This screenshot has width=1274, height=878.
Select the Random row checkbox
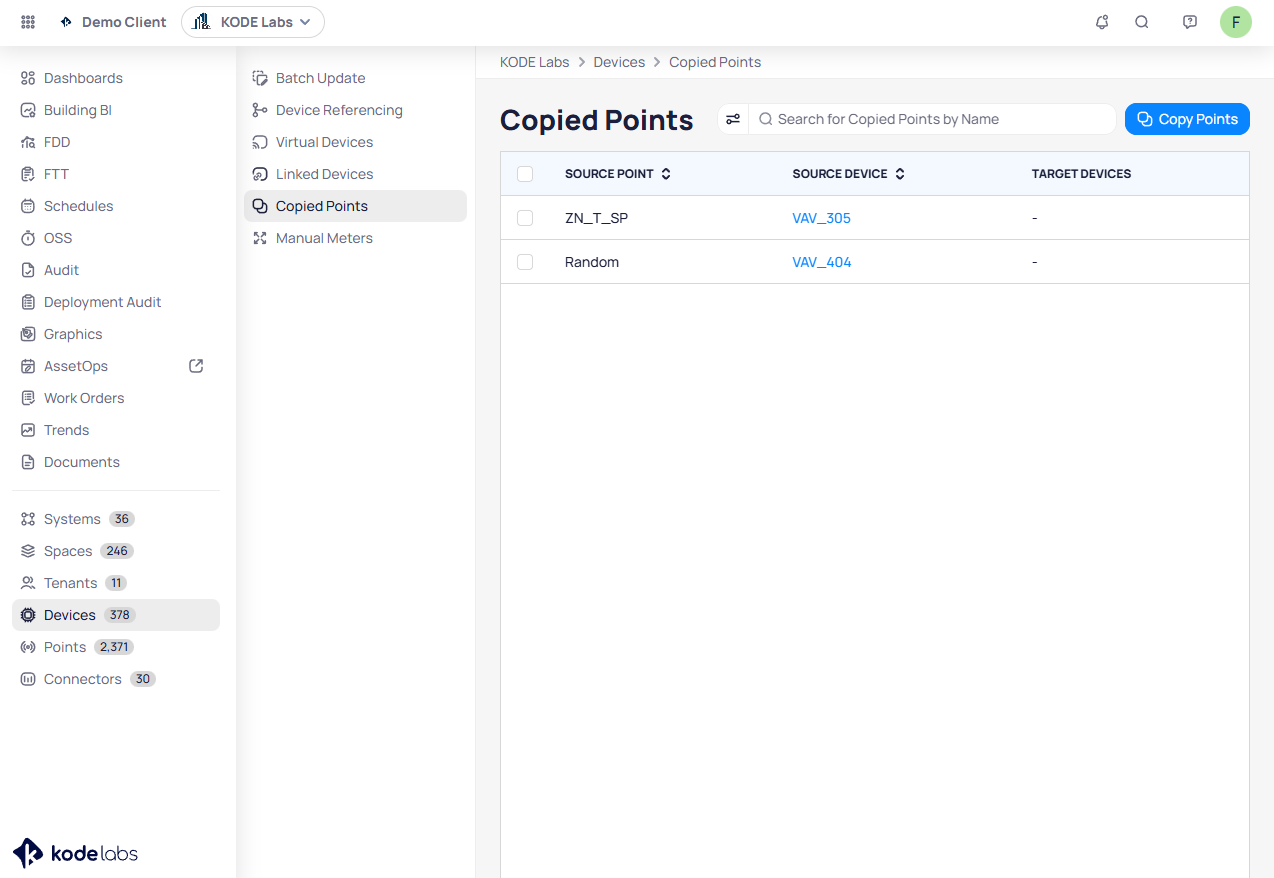[x=525, y=262]
